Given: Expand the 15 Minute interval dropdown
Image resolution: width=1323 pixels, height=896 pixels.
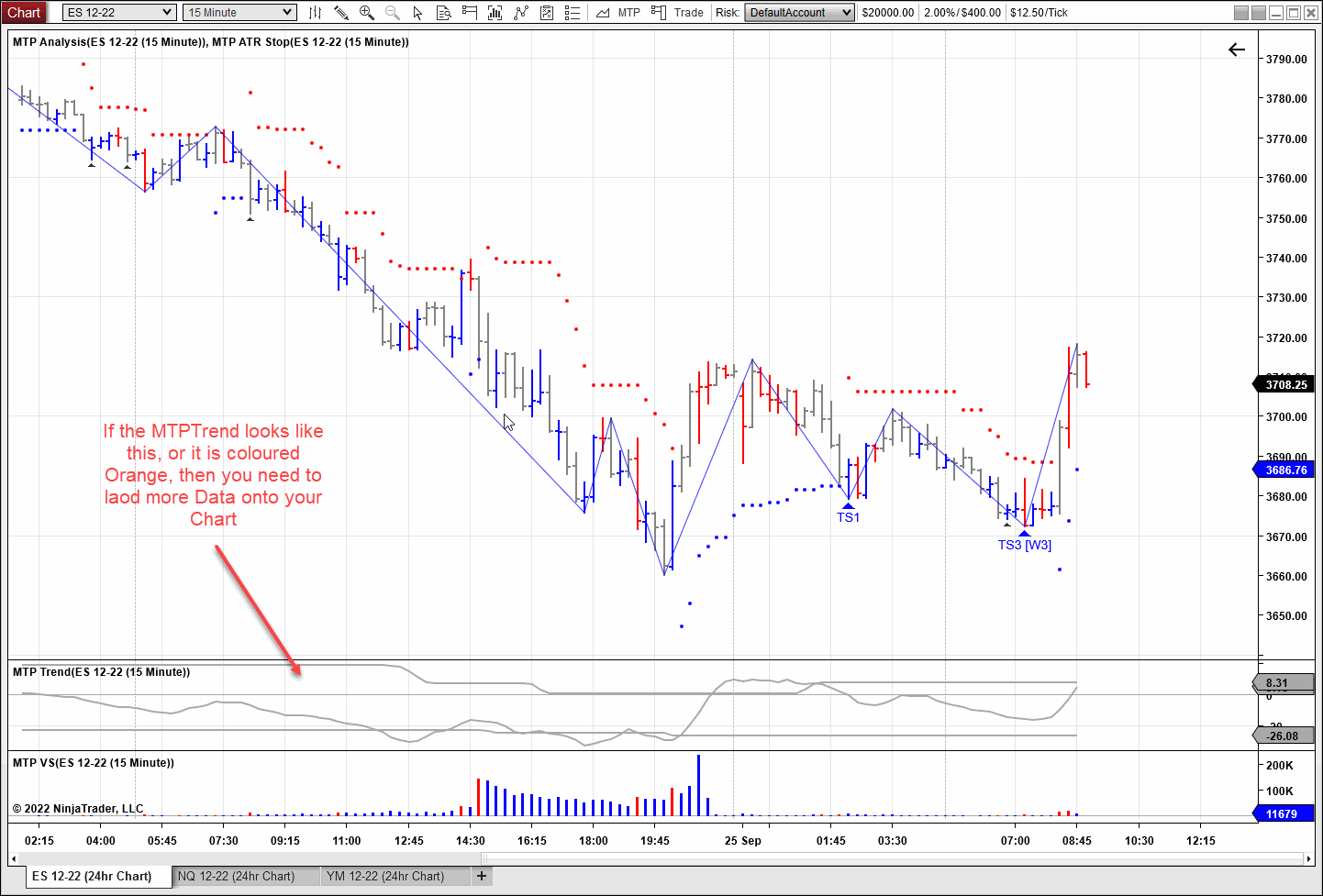Looking at the screenshot, I should (287, 13).
